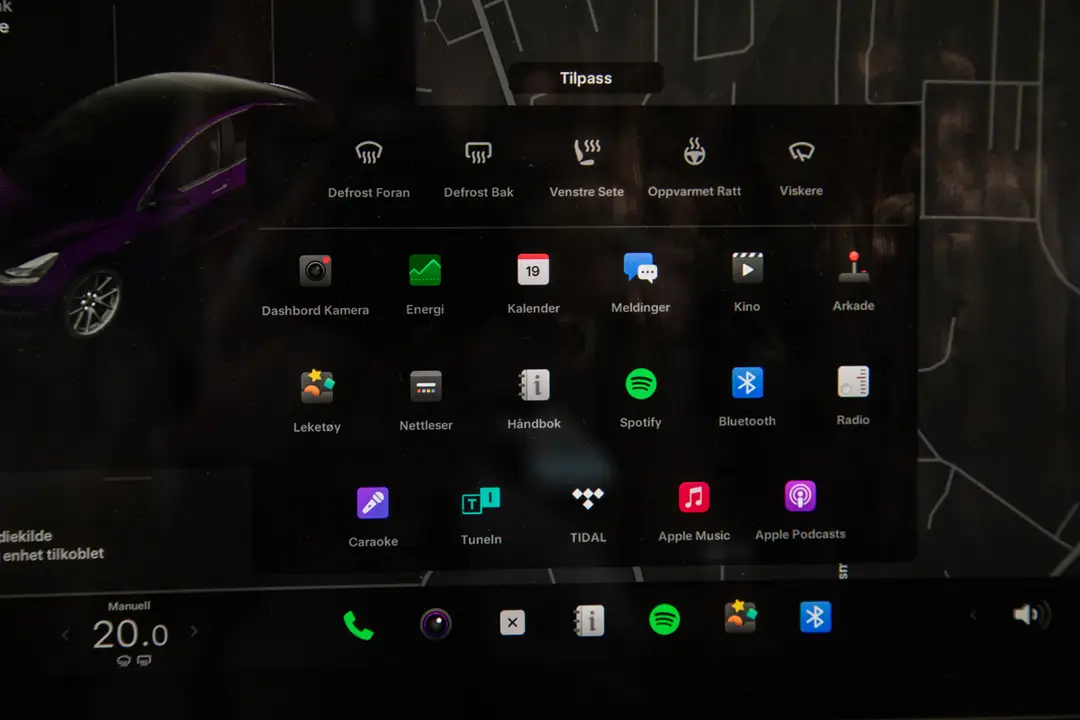Open the camera lens icon in dock
Screen dimensions: 1080x720
(x=435, y=624)
